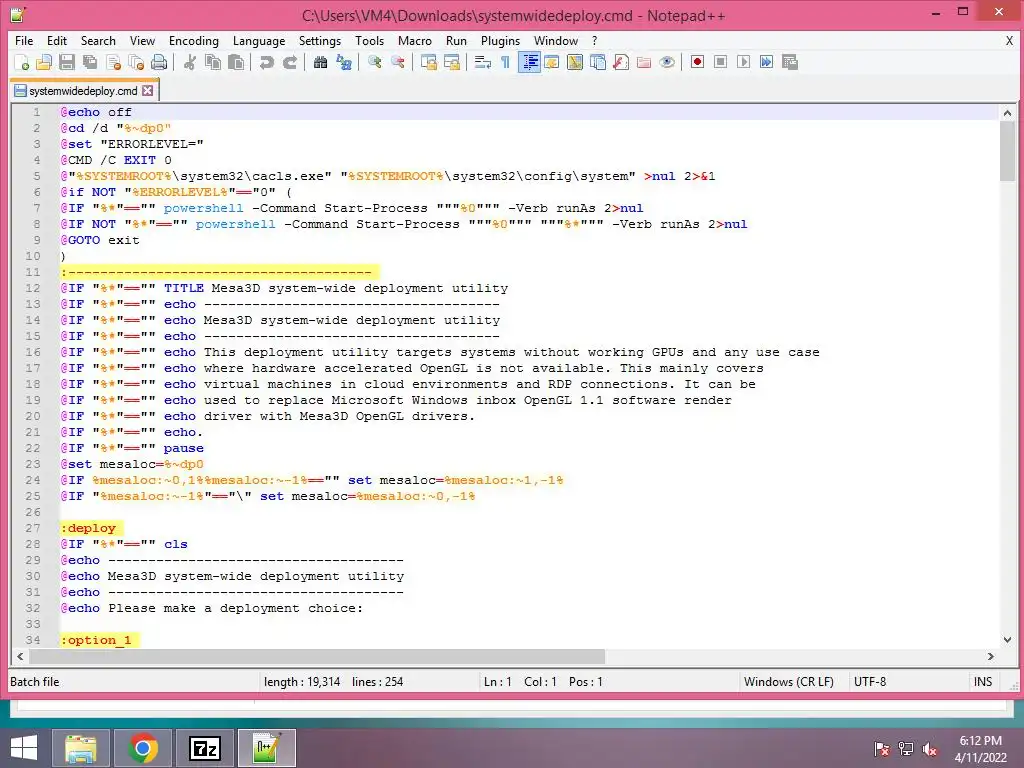Click horizontal scrollbar left arrow

pos(20,656)
